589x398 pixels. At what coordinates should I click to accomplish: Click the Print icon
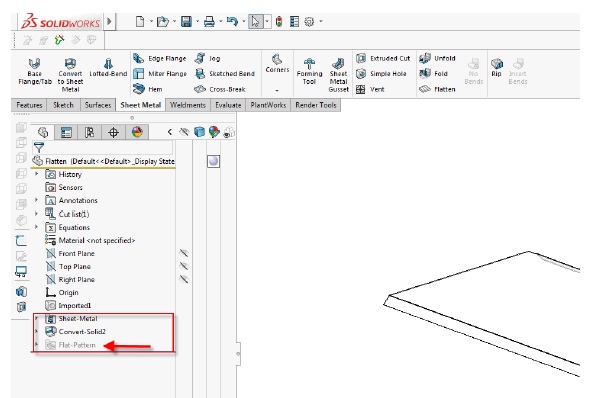pos(209,21)
